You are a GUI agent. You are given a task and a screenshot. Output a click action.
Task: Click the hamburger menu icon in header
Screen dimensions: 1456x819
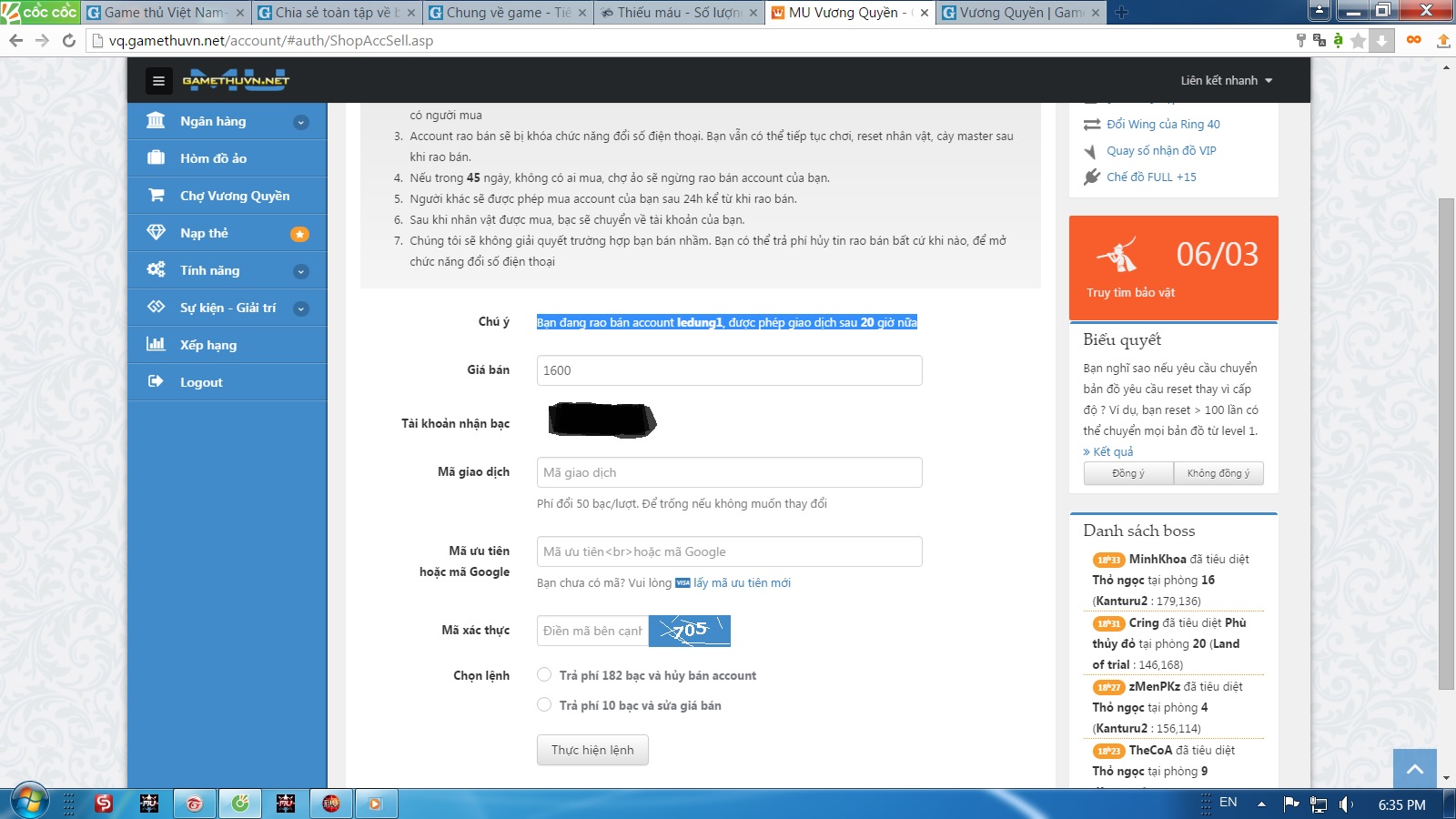click(x=158, y=81)
